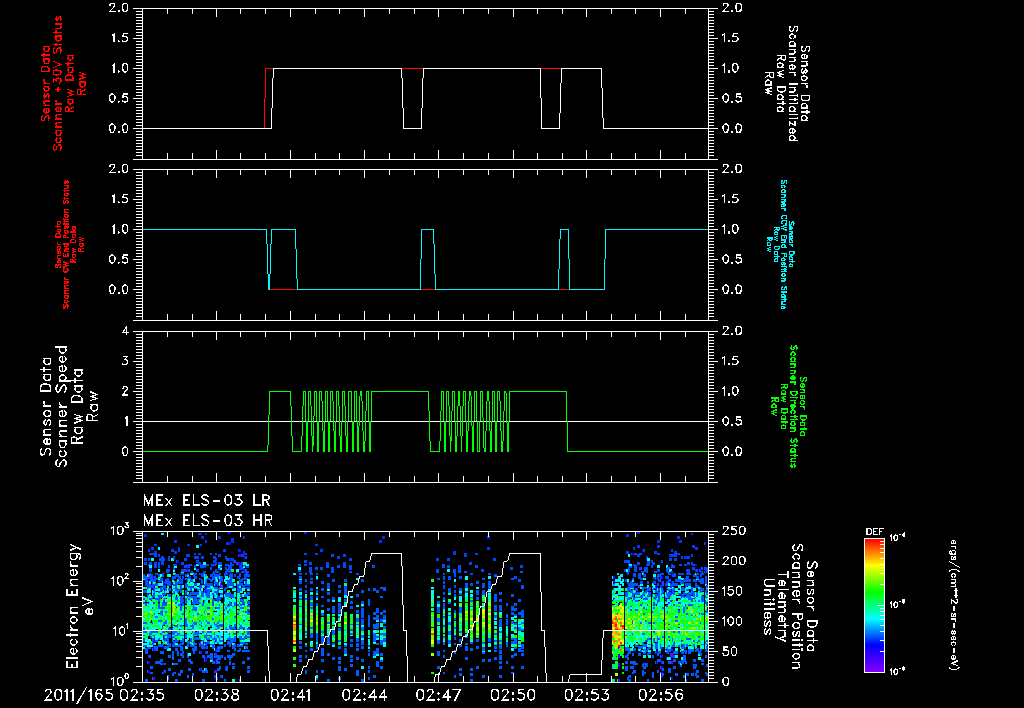Screen dimensions: 1024x708
Task: Click the 10^0 electron energy tick label
Action: 120,681
